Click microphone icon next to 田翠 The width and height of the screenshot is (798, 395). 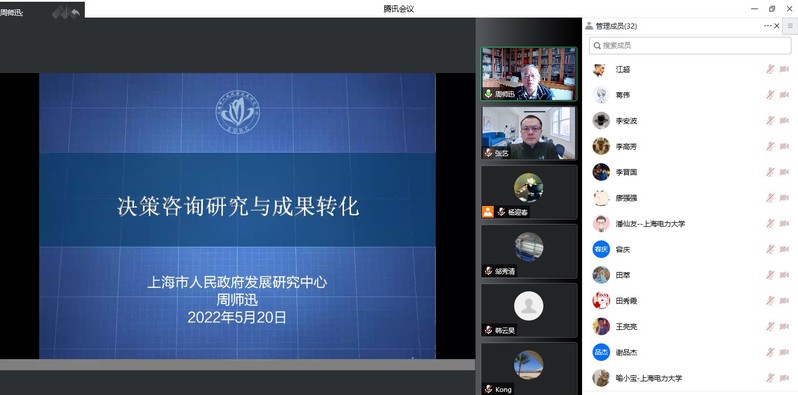click(x=770, y=275)
